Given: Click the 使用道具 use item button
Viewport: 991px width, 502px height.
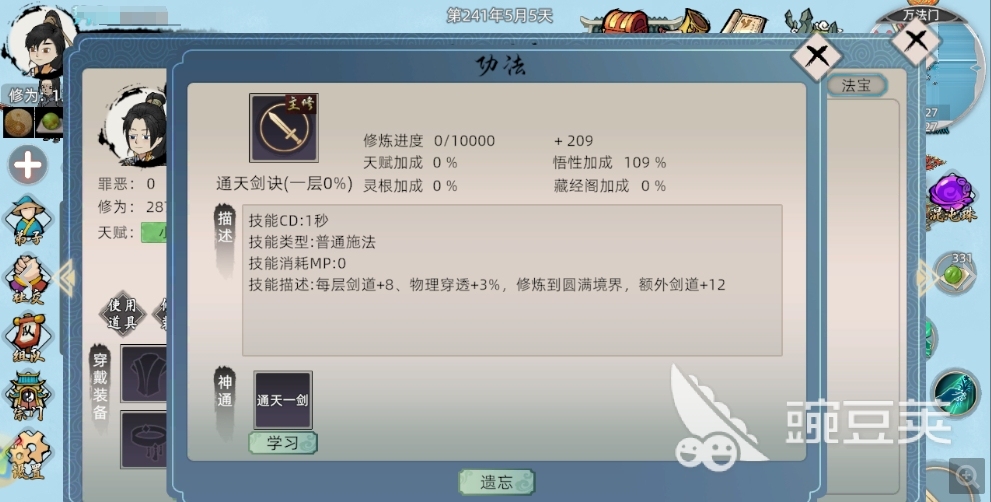Looking at the screenshot, I should tap(122, 313).
